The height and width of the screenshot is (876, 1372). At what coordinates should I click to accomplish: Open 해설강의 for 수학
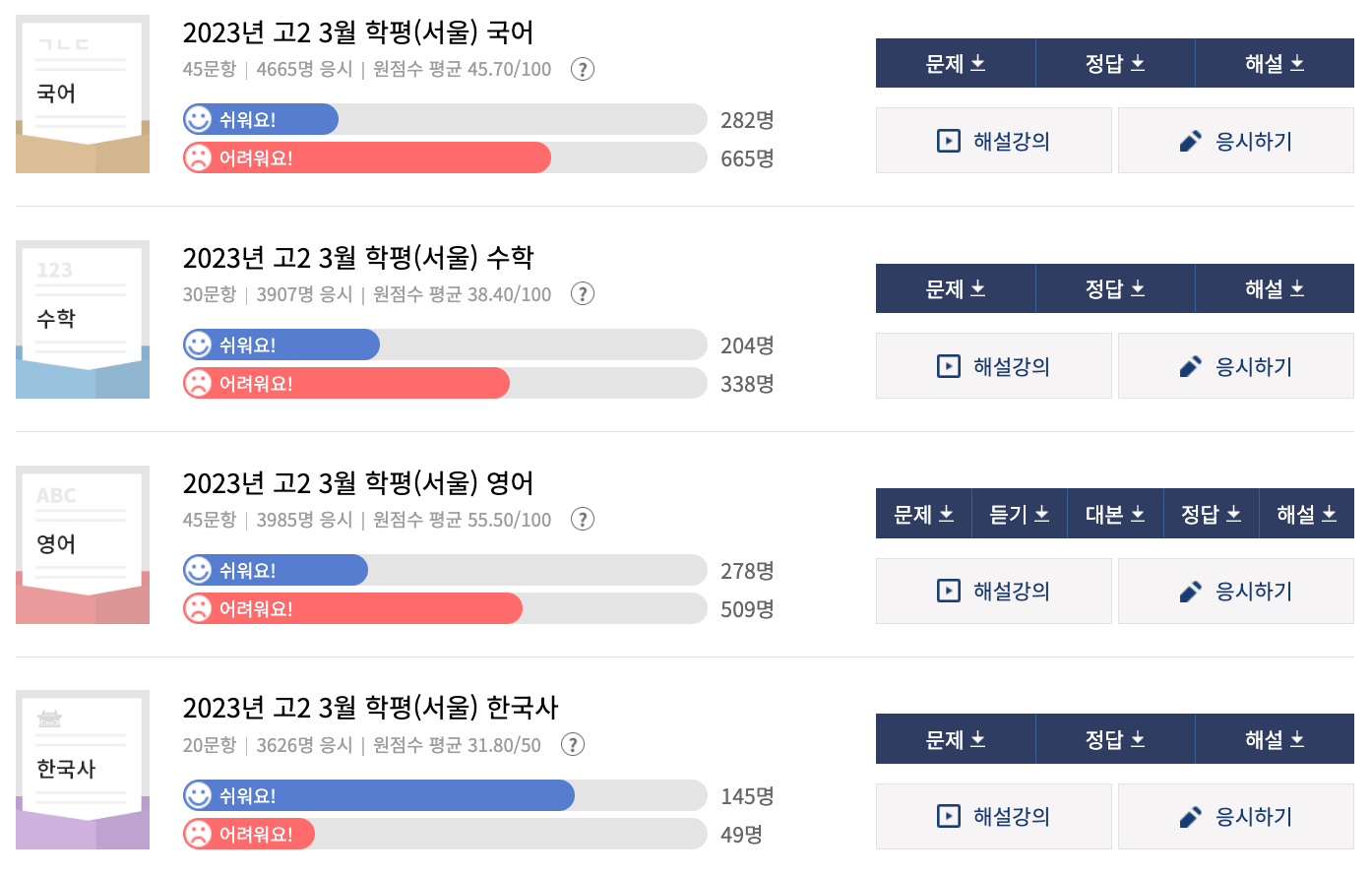993,365
